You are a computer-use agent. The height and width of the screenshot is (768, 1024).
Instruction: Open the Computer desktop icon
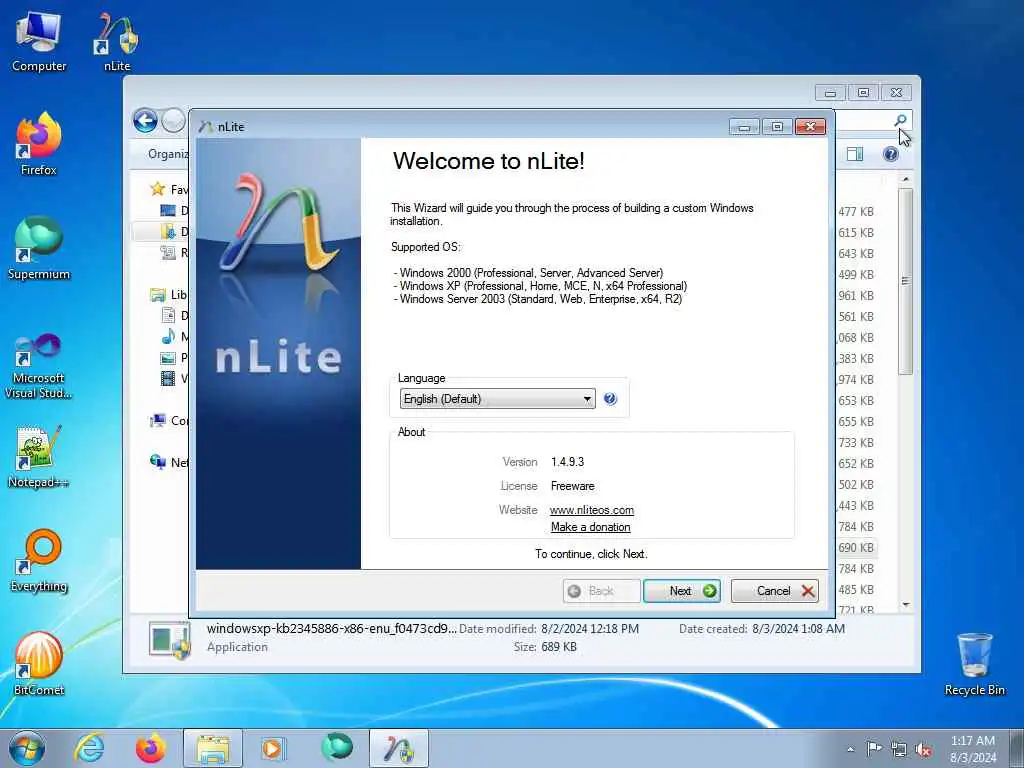(x=39, y=42)
